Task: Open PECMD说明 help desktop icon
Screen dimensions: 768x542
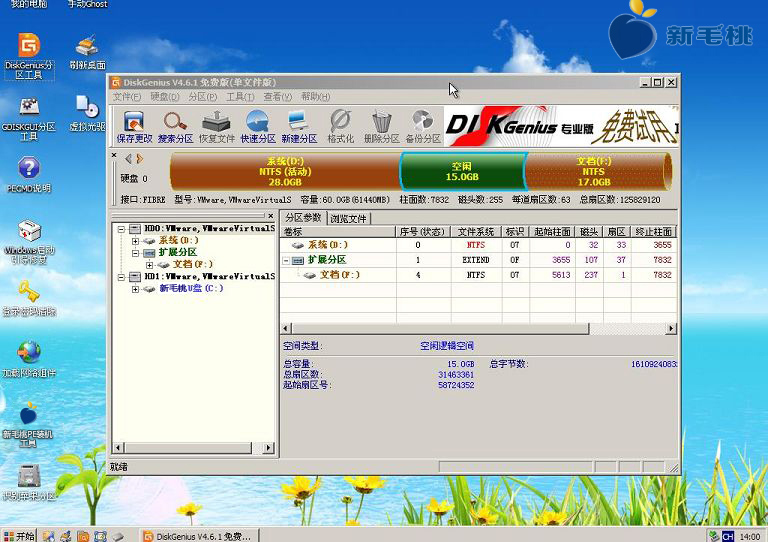Action: (29, 175)
